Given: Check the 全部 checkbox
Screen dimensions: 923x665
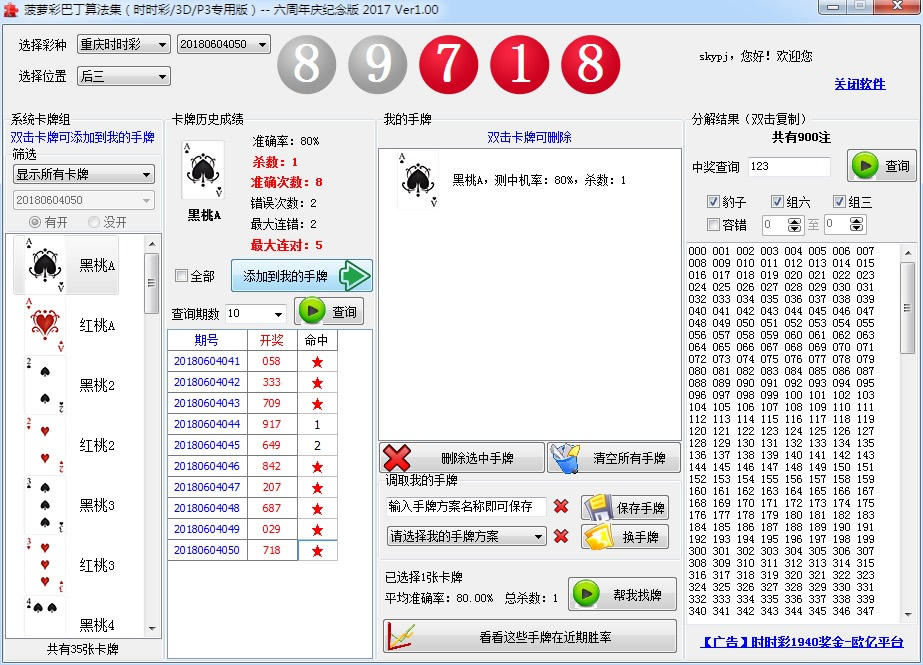Looking at the screenshot, I should coord(181,276).
